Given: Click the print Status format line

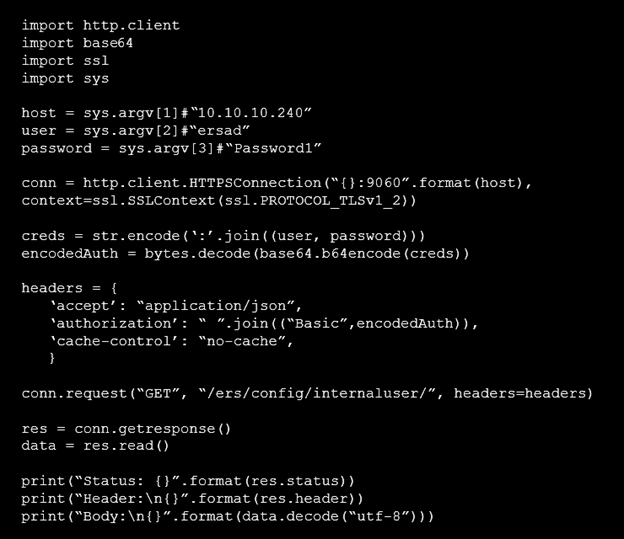Looking at the screenshot, I should [x=188, y=481].
